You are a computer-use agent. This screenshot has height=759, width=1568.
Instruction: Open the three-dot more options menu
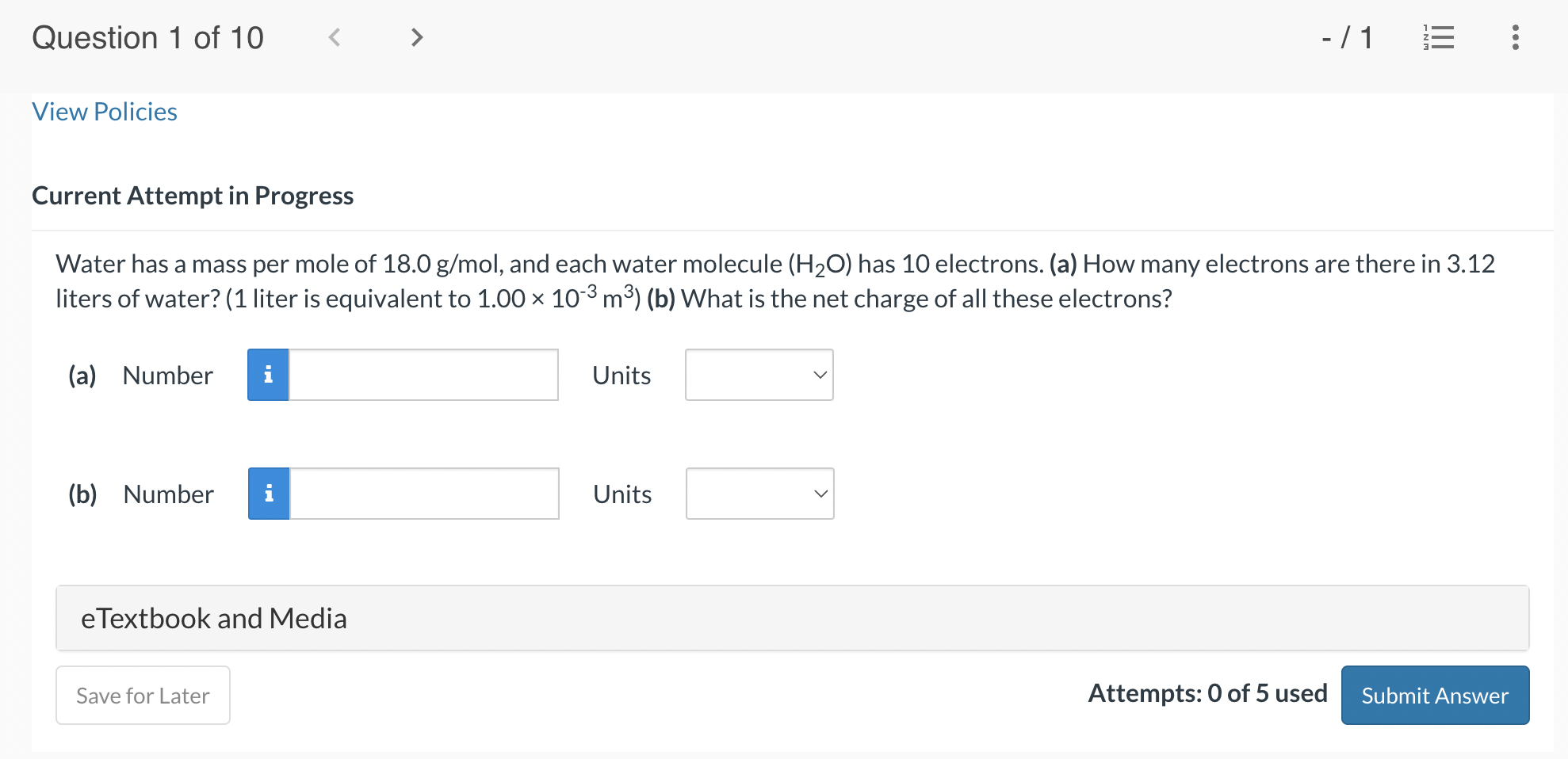(x=1515, y=37)
